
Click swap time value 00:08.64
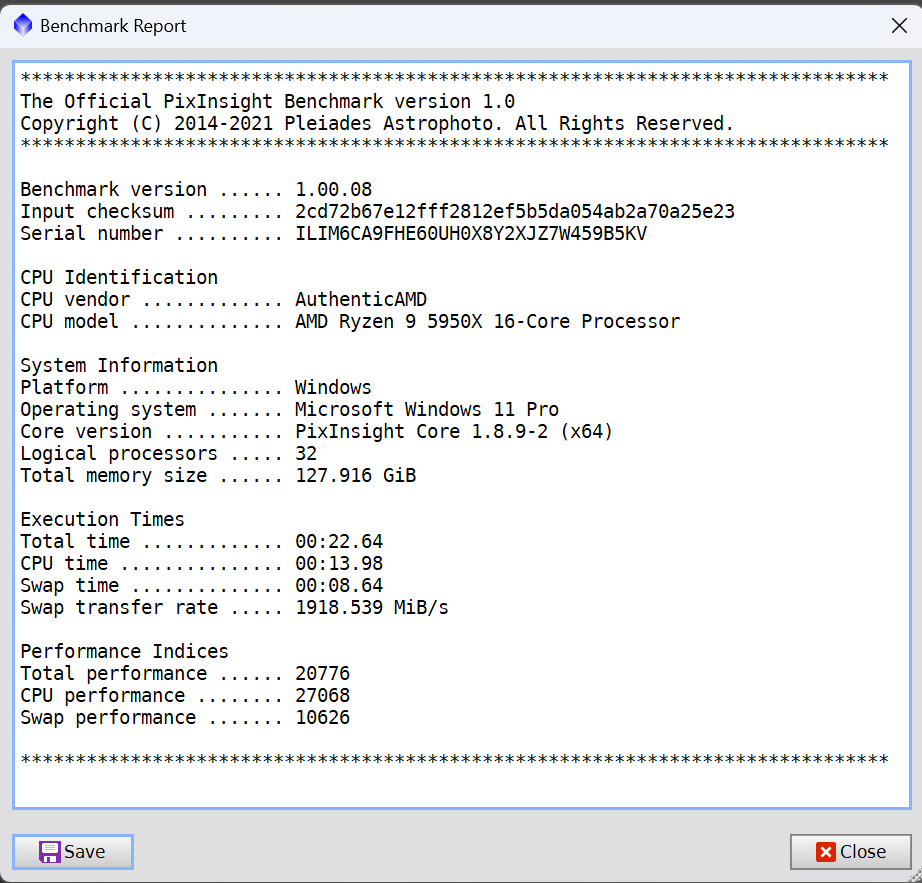[x=339, y=586]
